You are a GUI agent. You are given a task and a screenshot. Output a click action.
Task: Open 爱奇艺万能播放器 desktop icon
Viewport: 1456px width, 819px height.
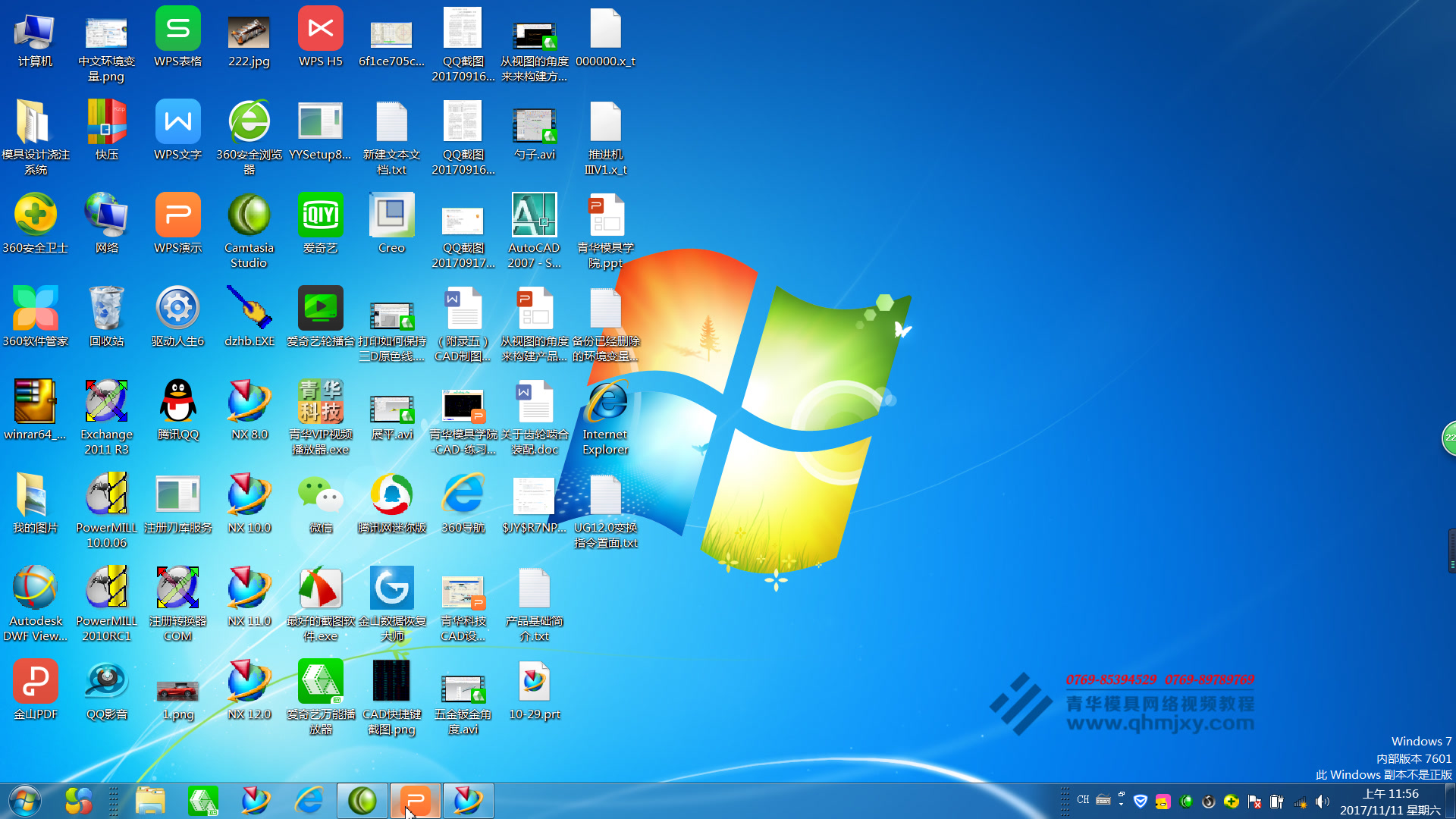(320, 698)
